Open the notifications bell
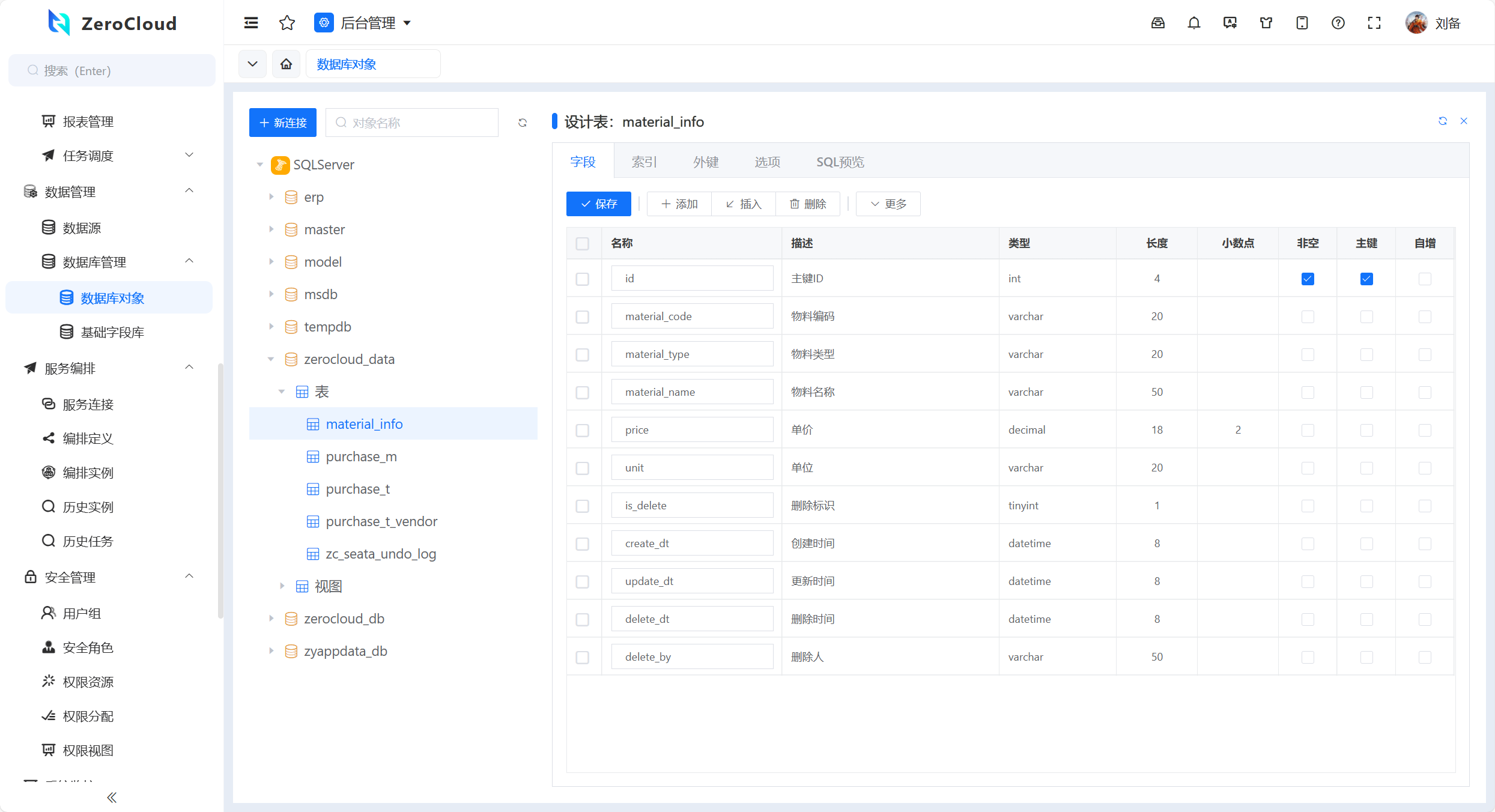Image resolution: width=1495 pixels, height=812 pixels. 1193,23
